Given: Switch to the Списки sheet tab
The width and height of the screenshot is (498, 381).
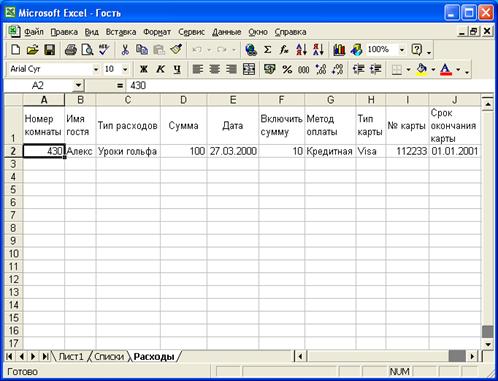Looking at the screenshot, I should (x=109, y=356).
